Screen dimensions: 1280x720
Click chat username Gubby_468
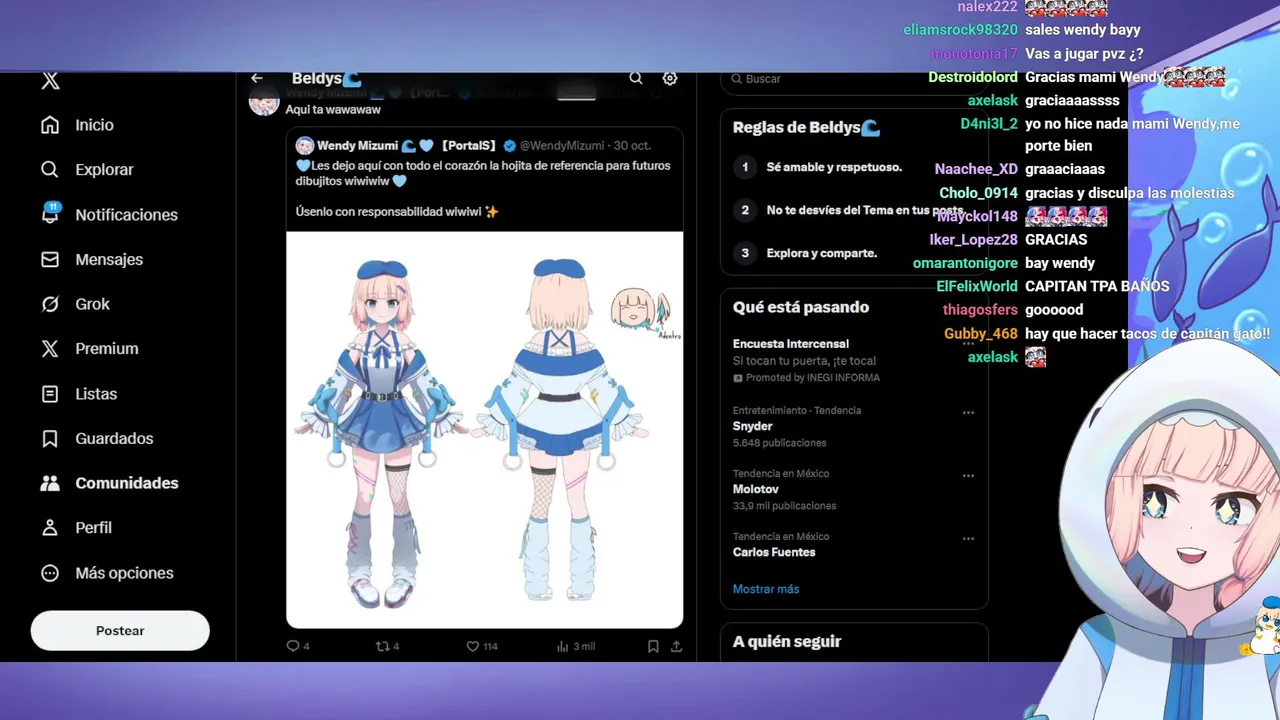click(x=981, y=334)
